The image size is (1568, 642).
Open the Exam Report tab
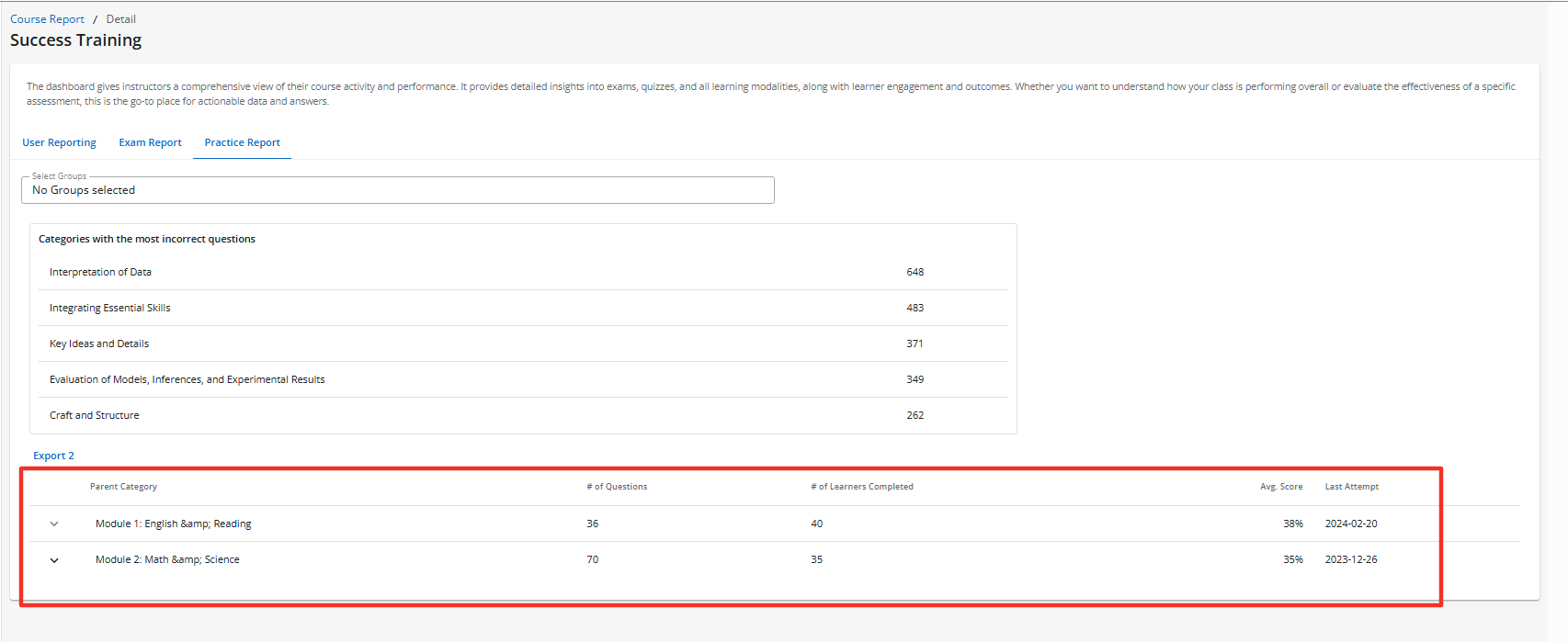coord(150,142)
